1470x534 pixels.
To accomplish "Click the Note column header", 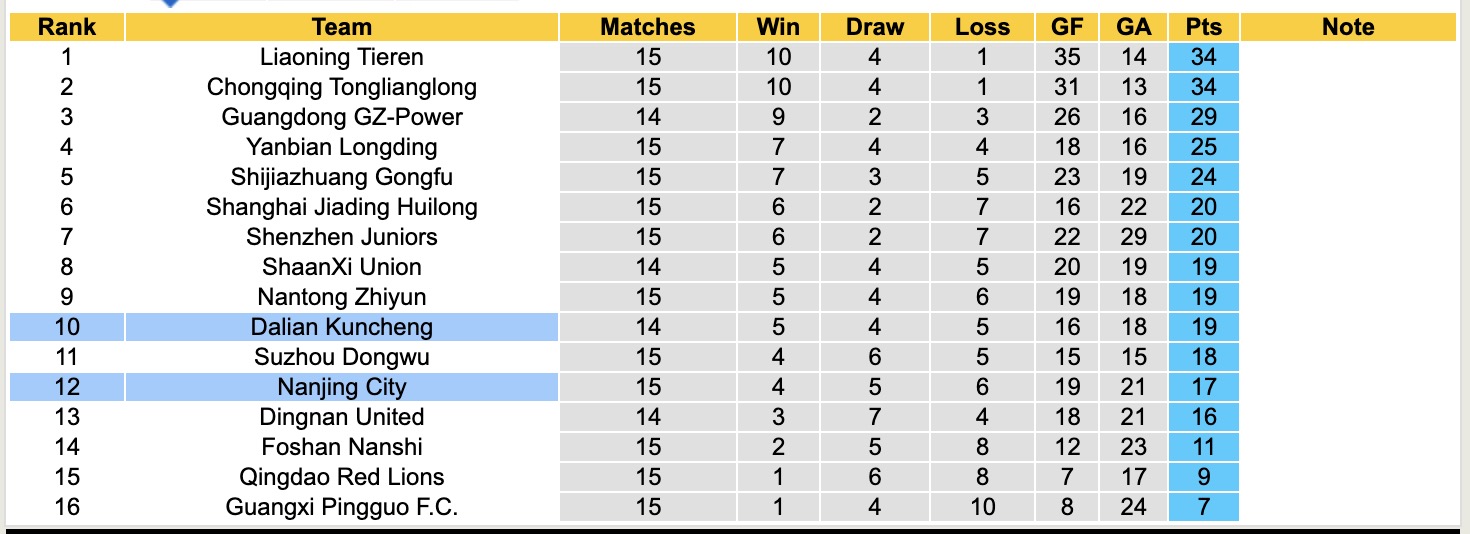I will pos(1348,27).
